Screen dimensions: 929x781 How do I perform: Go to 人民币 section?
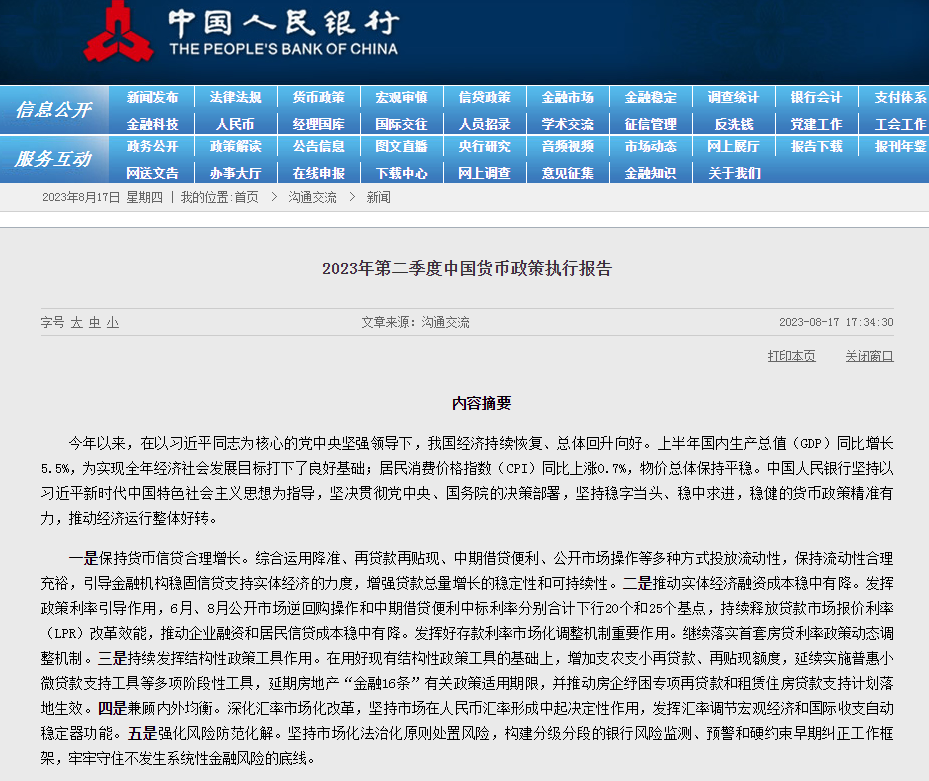(x=235, y=124)
